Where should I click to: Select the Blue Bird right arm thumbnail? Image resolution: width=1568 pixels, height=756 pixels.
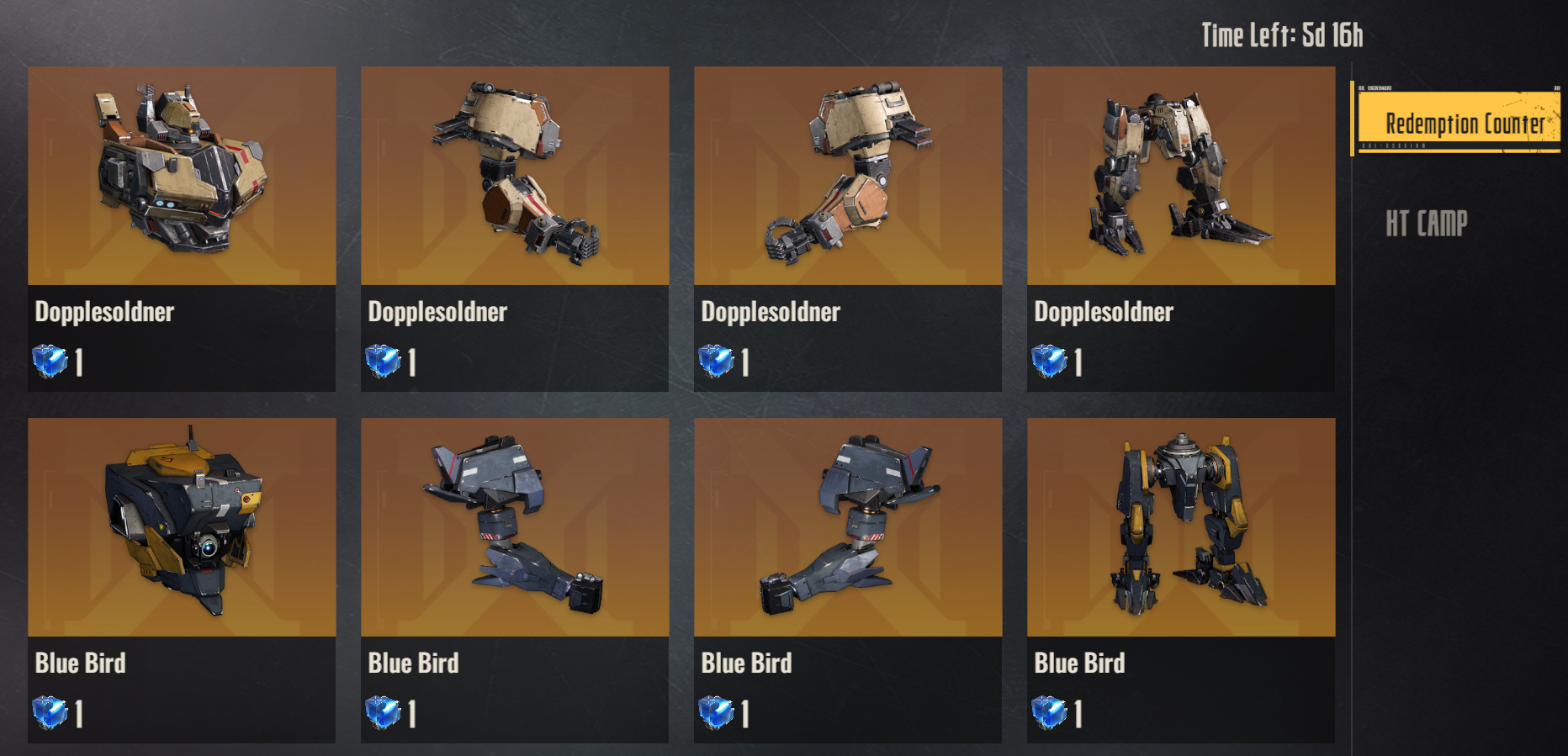click(x=515, y=527)
